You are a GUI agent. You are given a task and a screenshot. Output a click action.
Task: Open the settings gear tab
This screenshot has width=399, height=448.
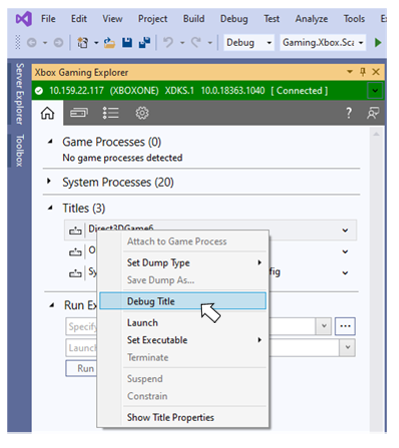[142, 113]
